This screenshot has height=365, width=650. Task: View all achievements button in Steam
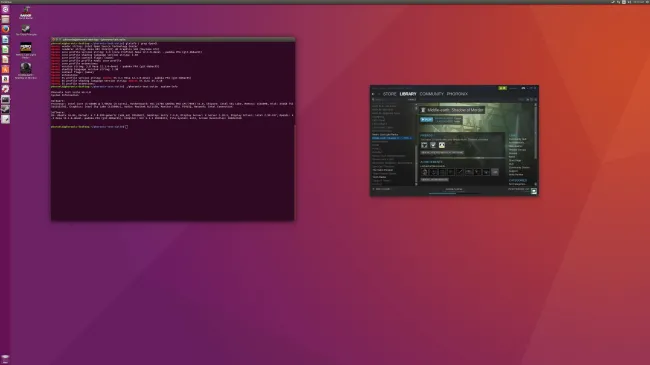click(x=434, y=180)
